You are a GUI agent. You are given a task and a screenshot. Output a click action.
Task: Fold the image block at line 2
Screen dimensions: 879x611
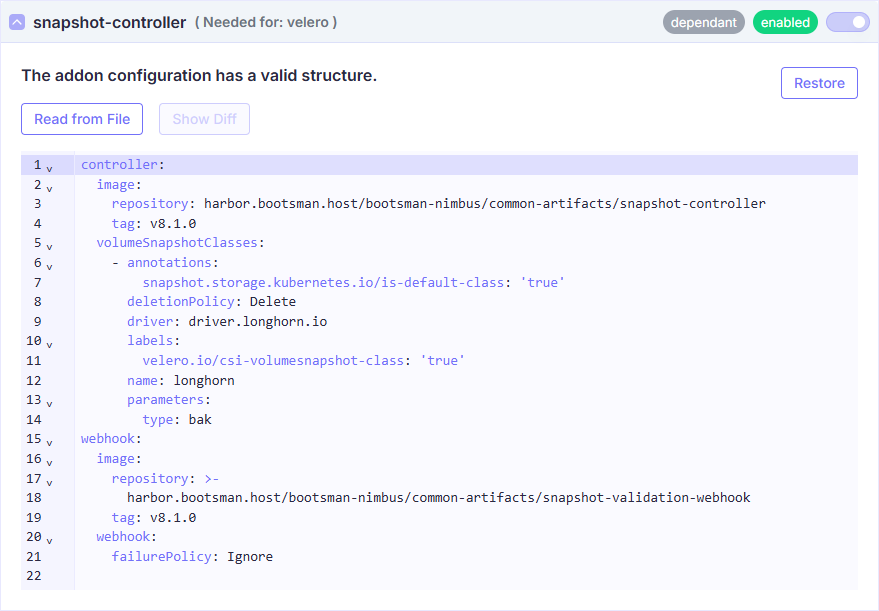[x=50, y=187]
